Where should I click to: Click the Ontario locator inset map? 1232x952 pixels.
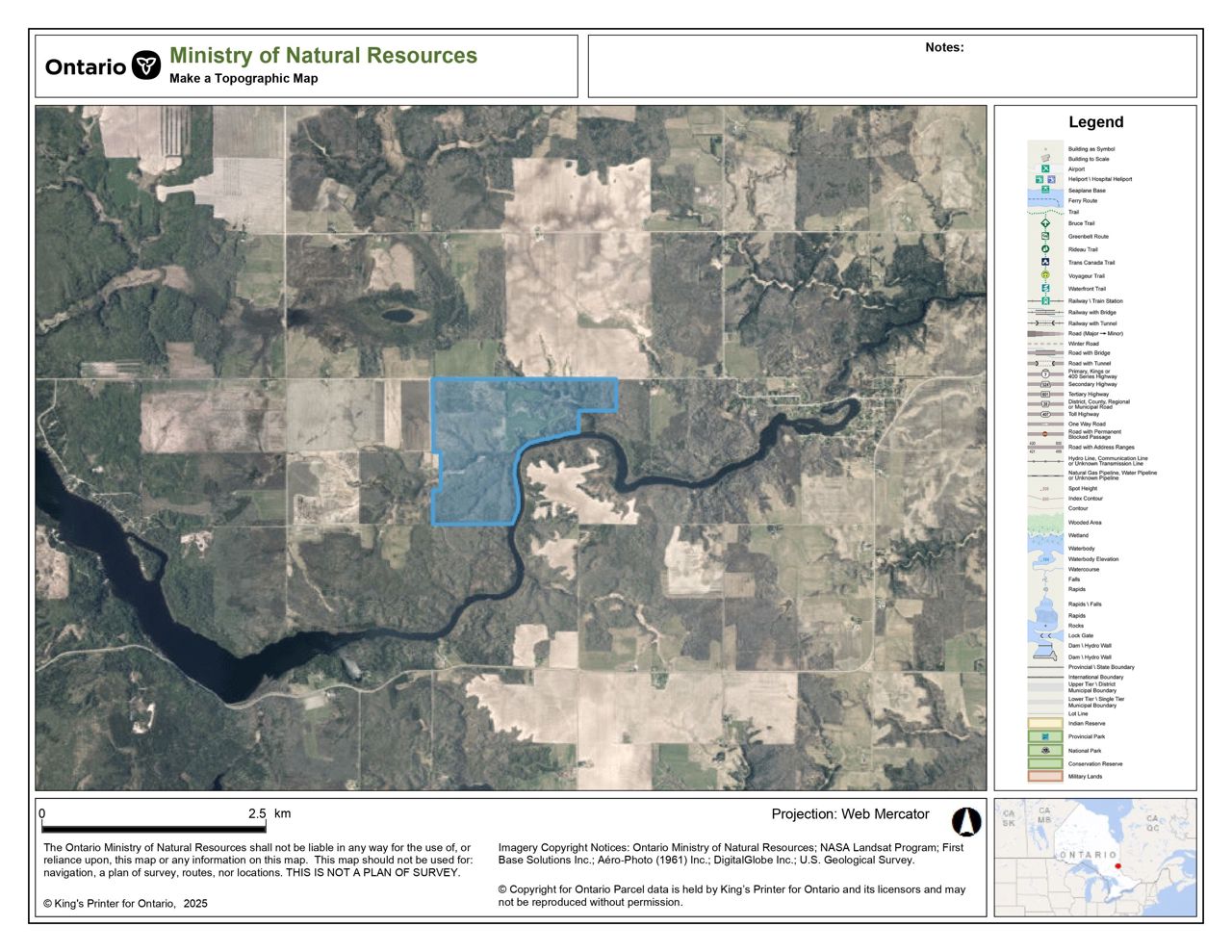click(x=1095, y=857)
